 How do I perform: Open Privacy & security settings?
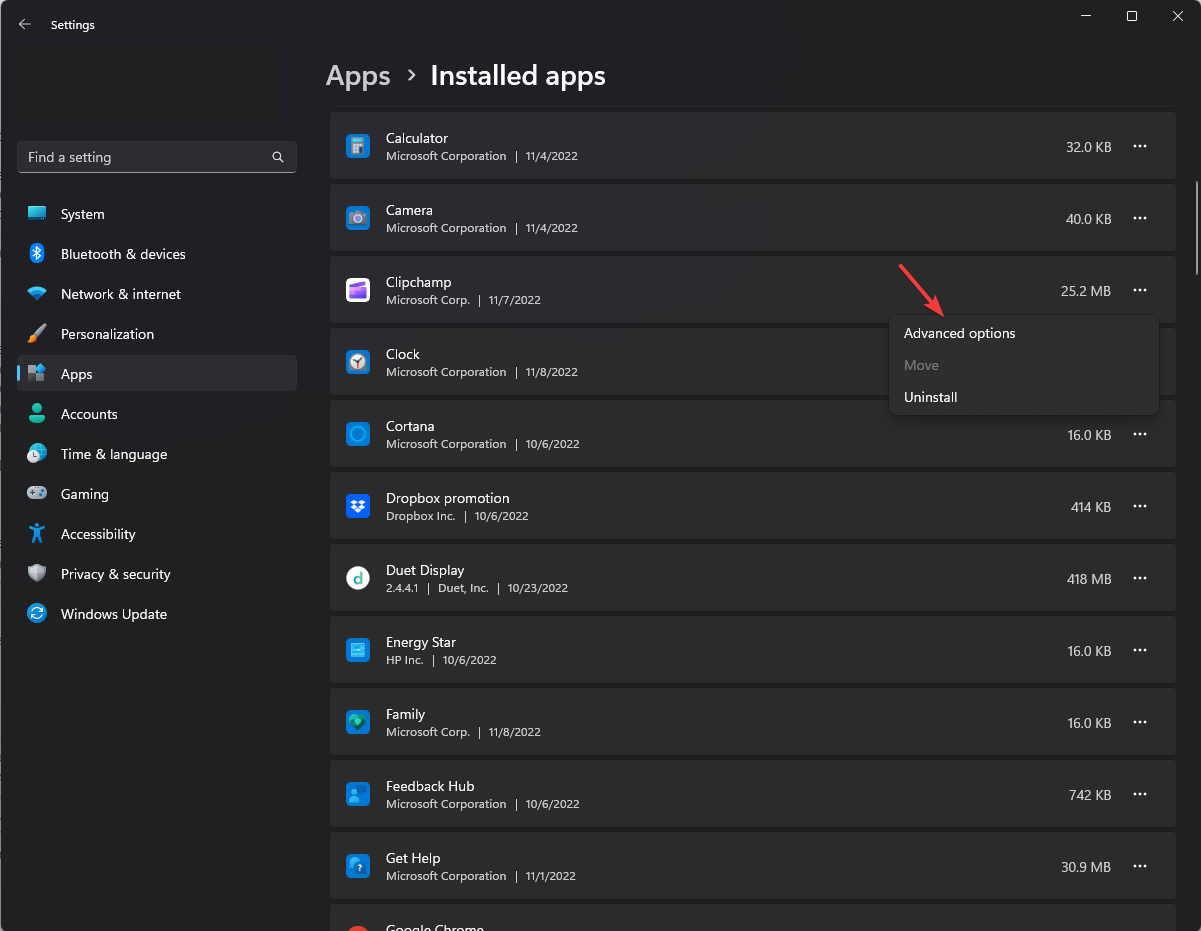click(157, 574)
